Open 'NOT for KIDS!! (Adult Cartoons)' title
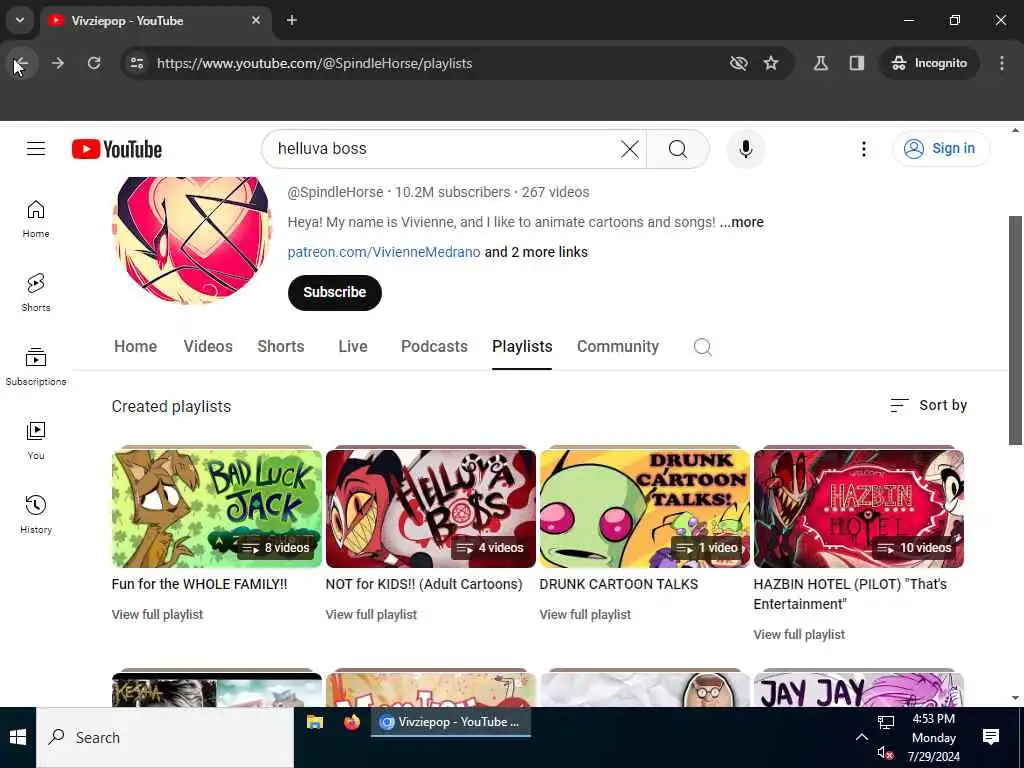The width and height of the screenshot is (1024, 768). (x=424, y=584)
